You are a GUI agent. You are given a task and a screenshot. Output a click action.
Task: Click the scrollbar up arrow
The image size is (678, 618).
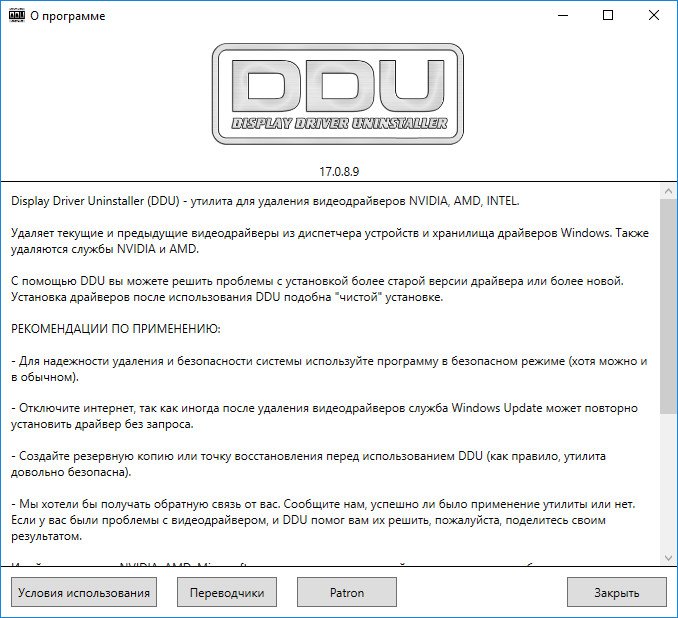[x=668, y=191]
